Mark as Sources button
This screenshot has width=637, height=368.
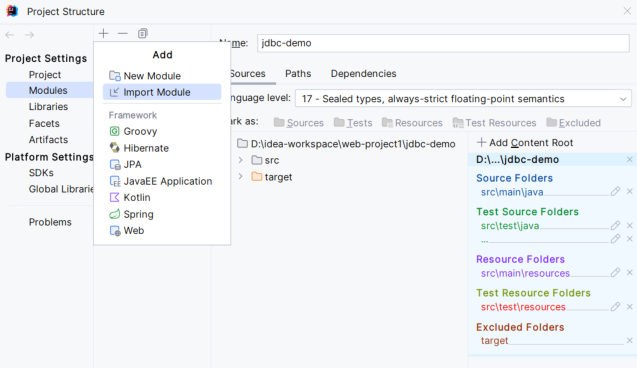click(x=299, y=123)
